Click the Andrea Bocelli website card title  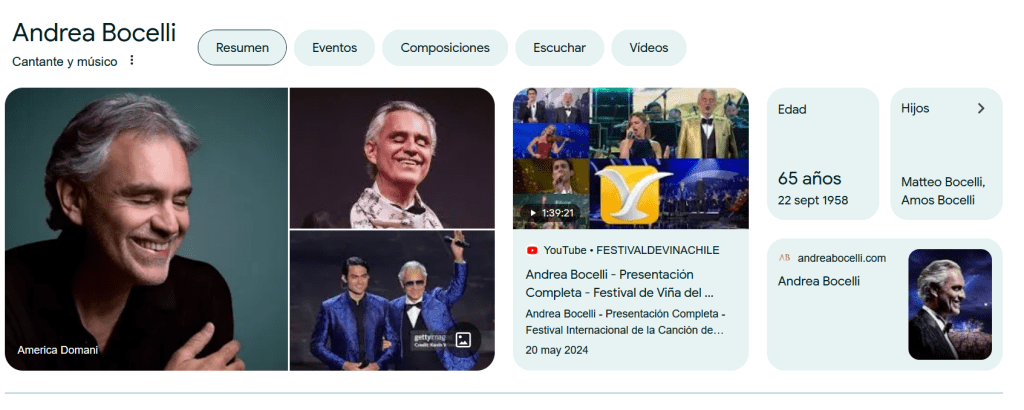818,281
